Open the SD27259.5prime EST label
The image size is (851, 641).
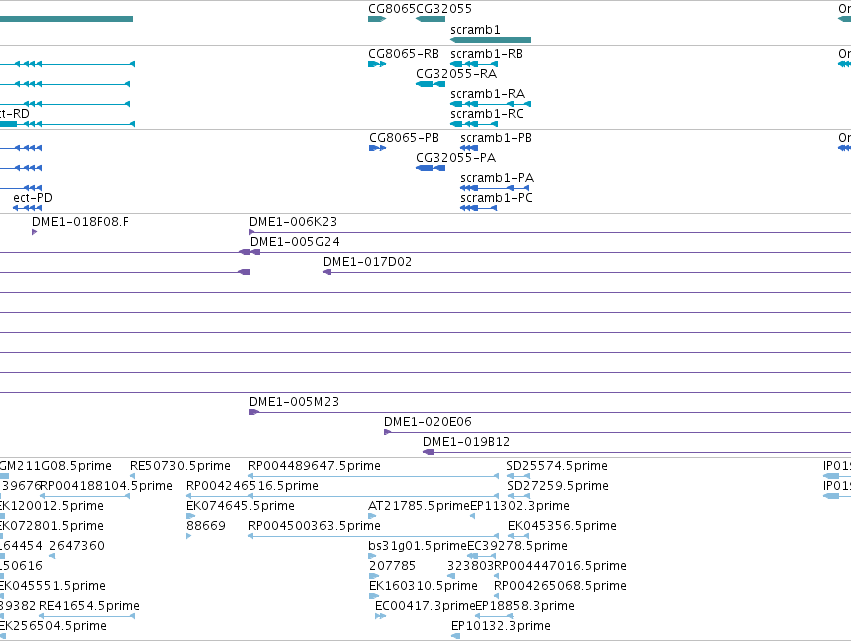click(x=557, y=486)
